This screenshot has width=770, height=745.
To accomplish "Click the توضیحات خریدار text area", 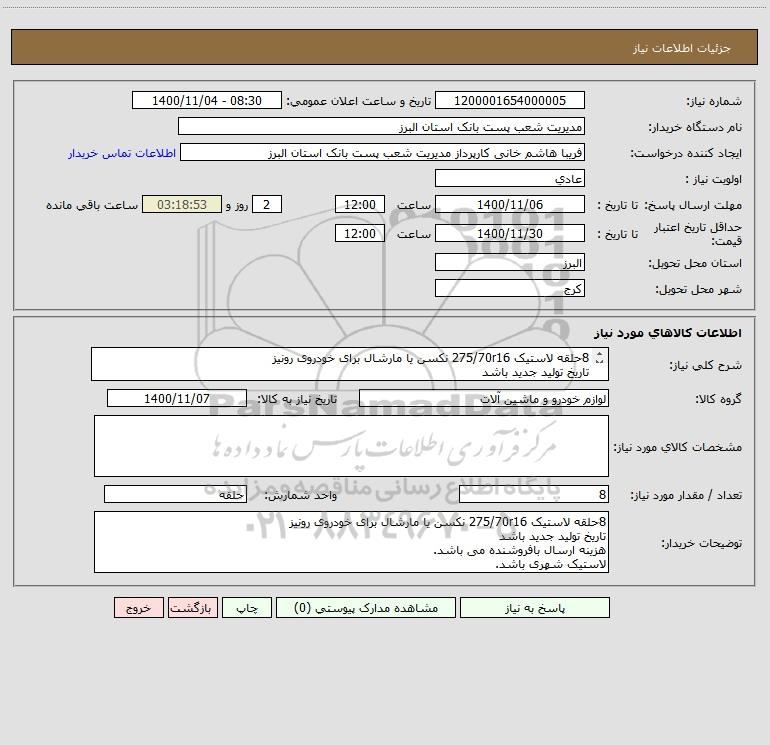I will pyautogui.click(x=351, y=542).
